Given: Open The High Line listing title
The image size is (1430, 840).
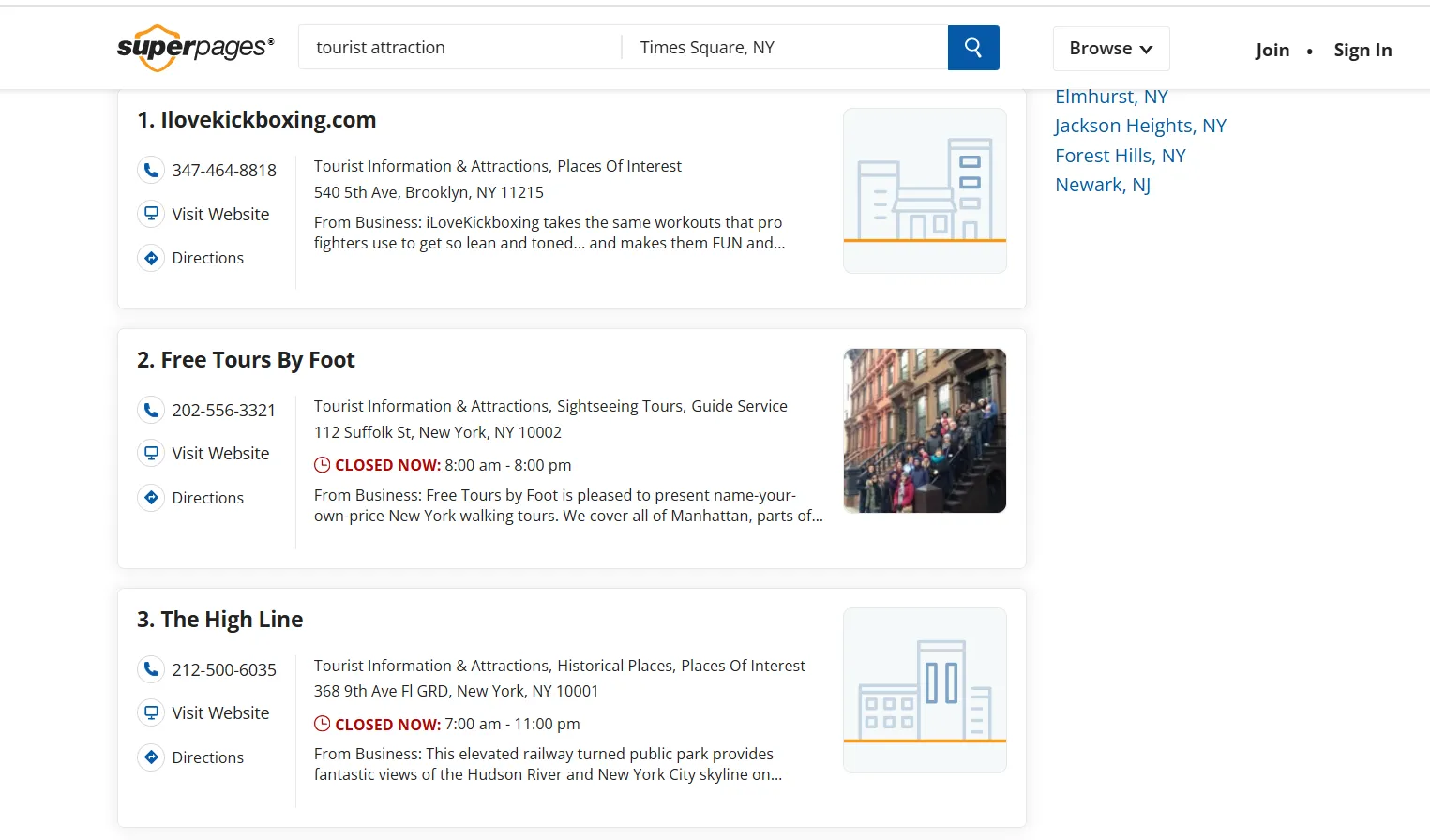Looking at the screenshot, I should pyautogui.click(x=232, y=619).
